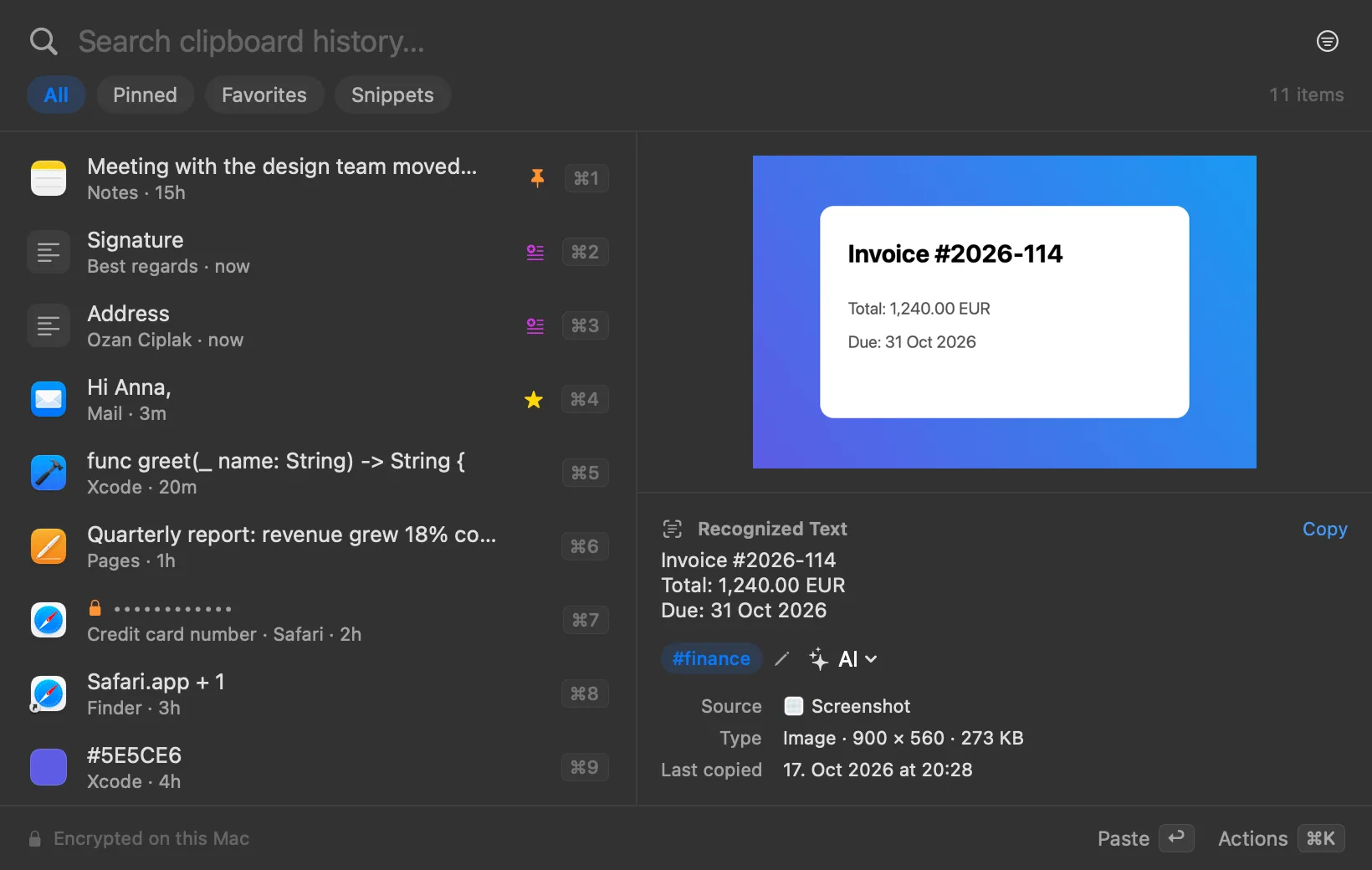
Task: Show the Snippets tab
Action: click(x=392, y=95)
